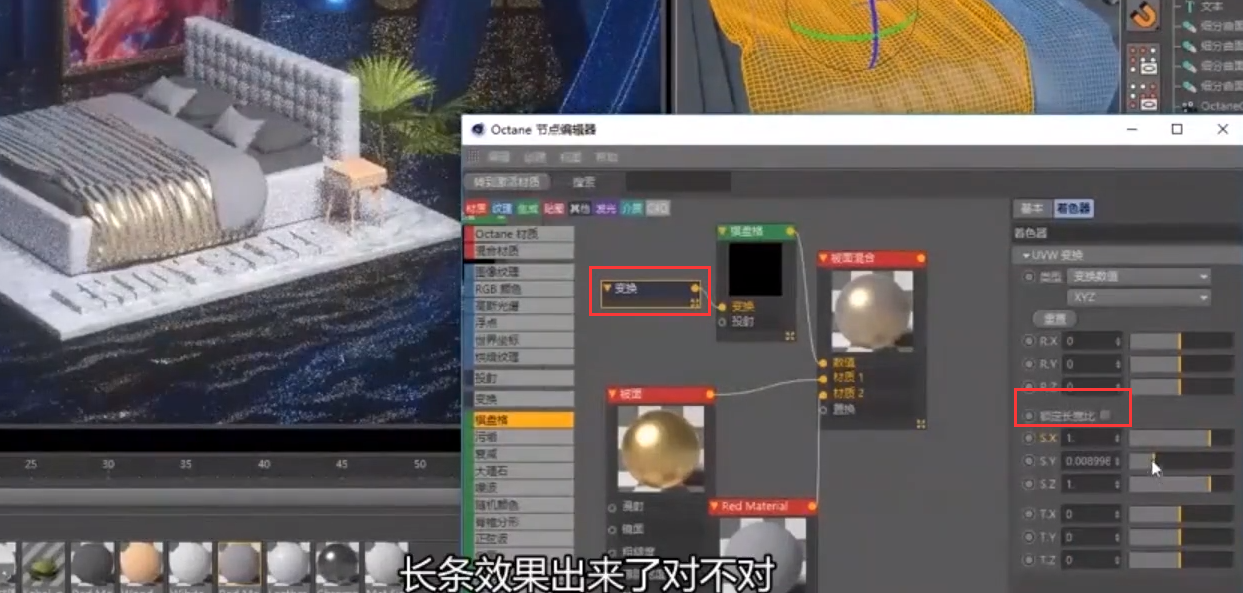Viewport: 1243px width, 593px height.
Task: Click the magnet snap icon at top right
Action: coord(1143,15)
